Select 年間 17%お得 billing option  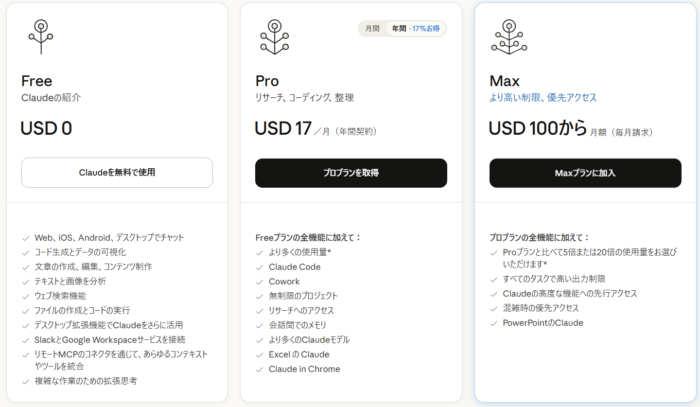416,29
